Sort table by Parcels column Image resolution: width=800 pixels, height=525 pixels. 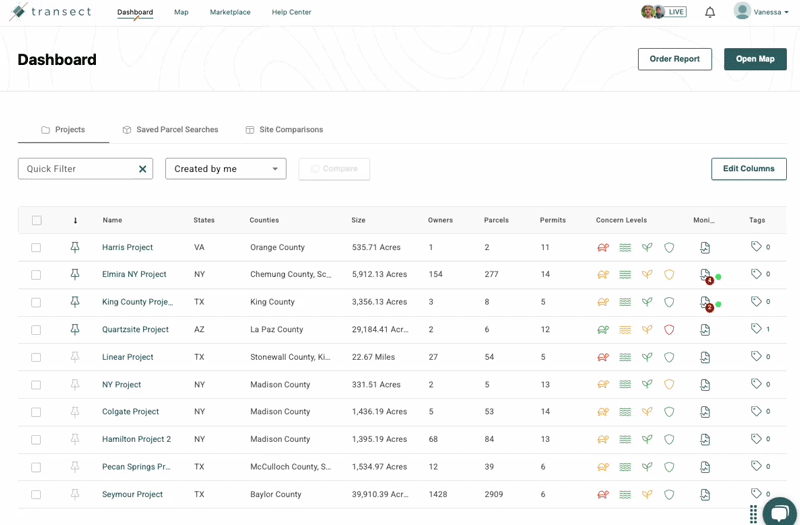[x=496, y=220]
